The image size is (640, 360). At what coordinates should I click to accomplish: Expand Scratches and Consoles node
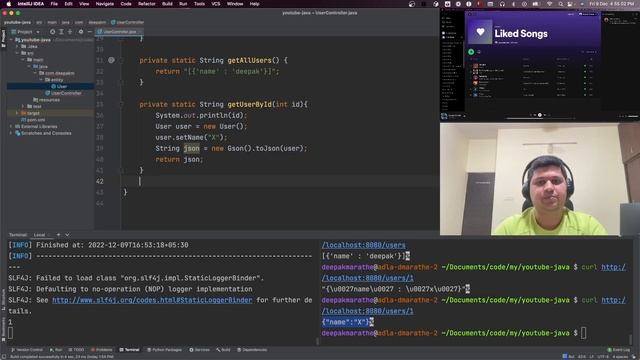point(11,133)
